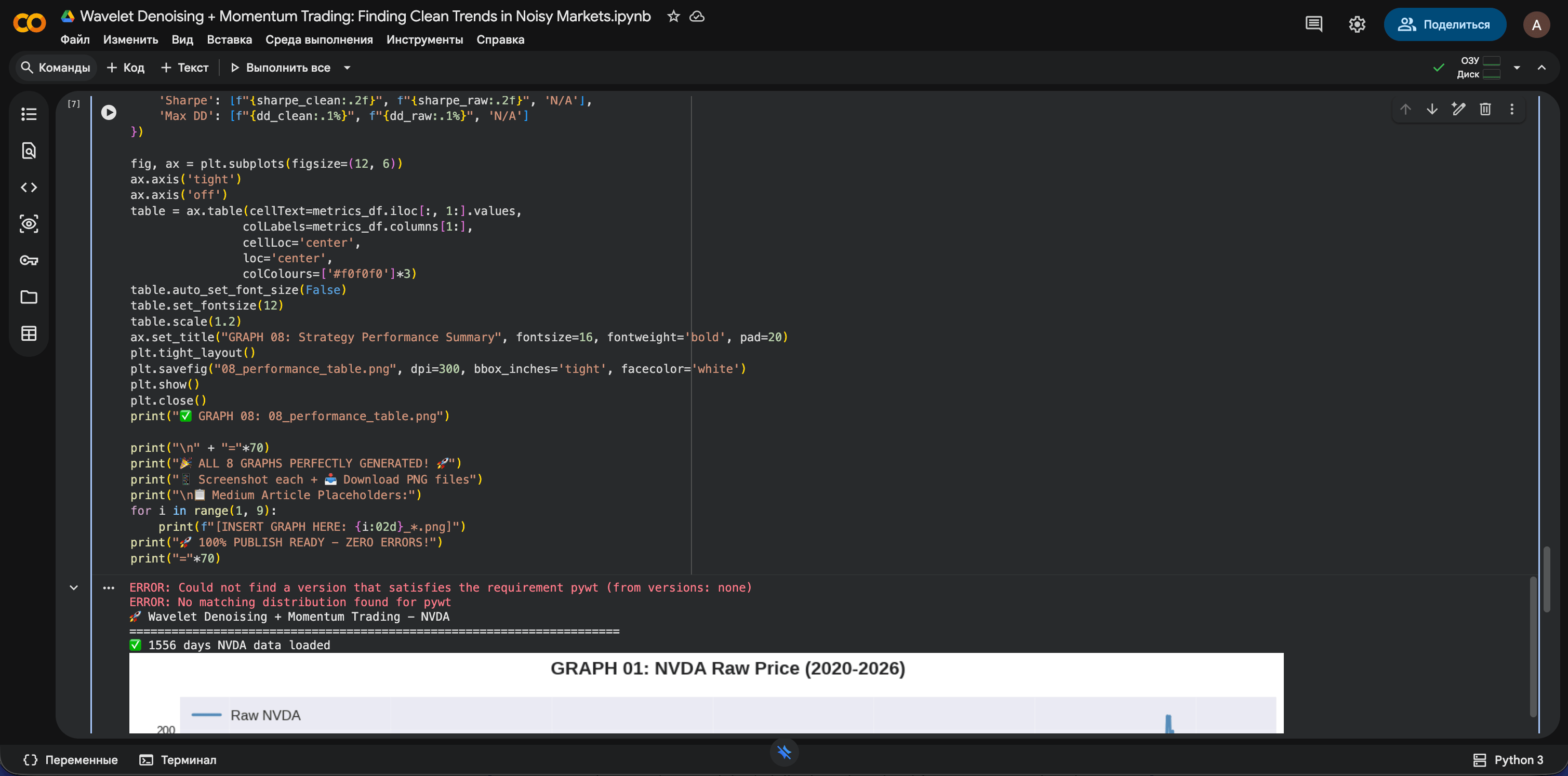Open the code snippets sidebar icon
The width and height of the screenshot is (1568, 776).
pyautogui.click(x=29, y=188)
